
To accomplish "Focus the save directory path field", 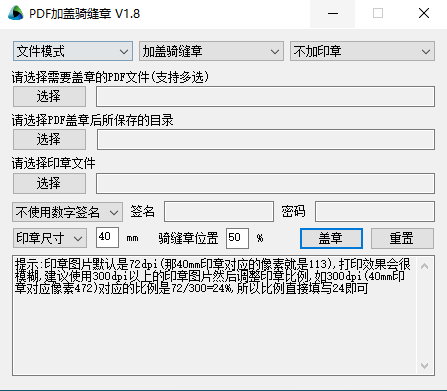I will coord(266,139).
